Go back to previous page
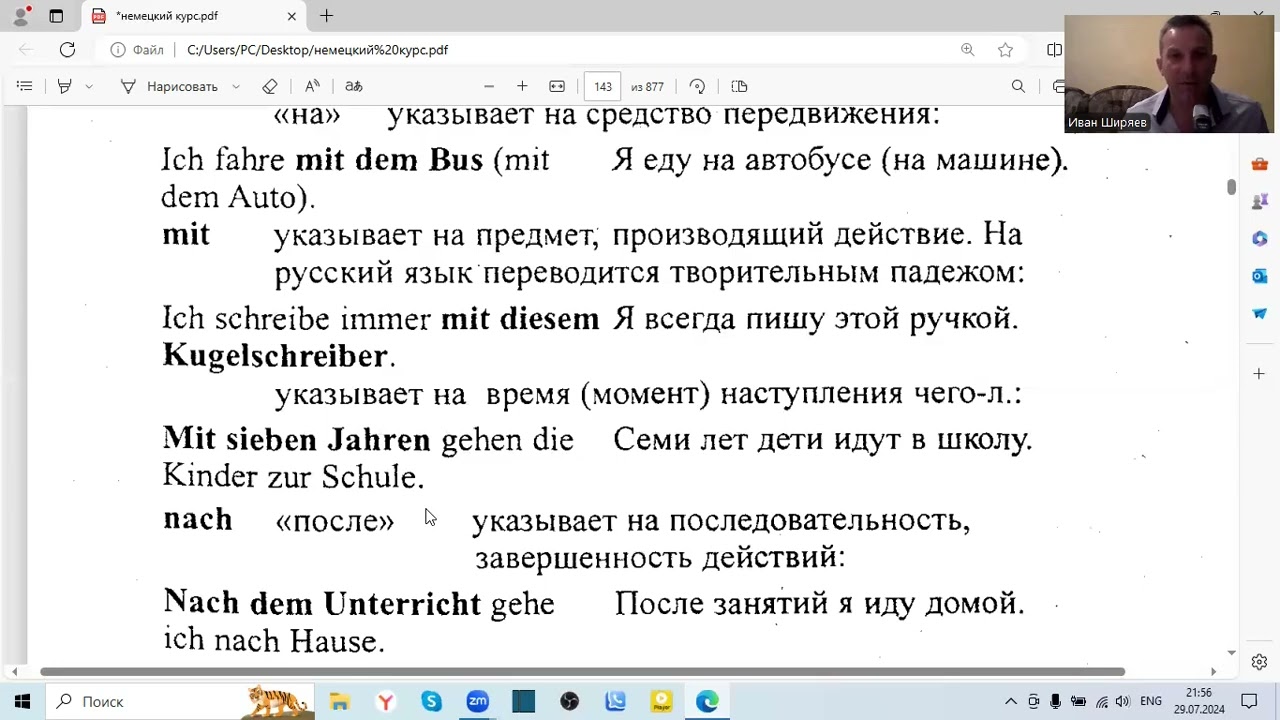Viewport: 1280px width, 720px height. click(26, 49)
